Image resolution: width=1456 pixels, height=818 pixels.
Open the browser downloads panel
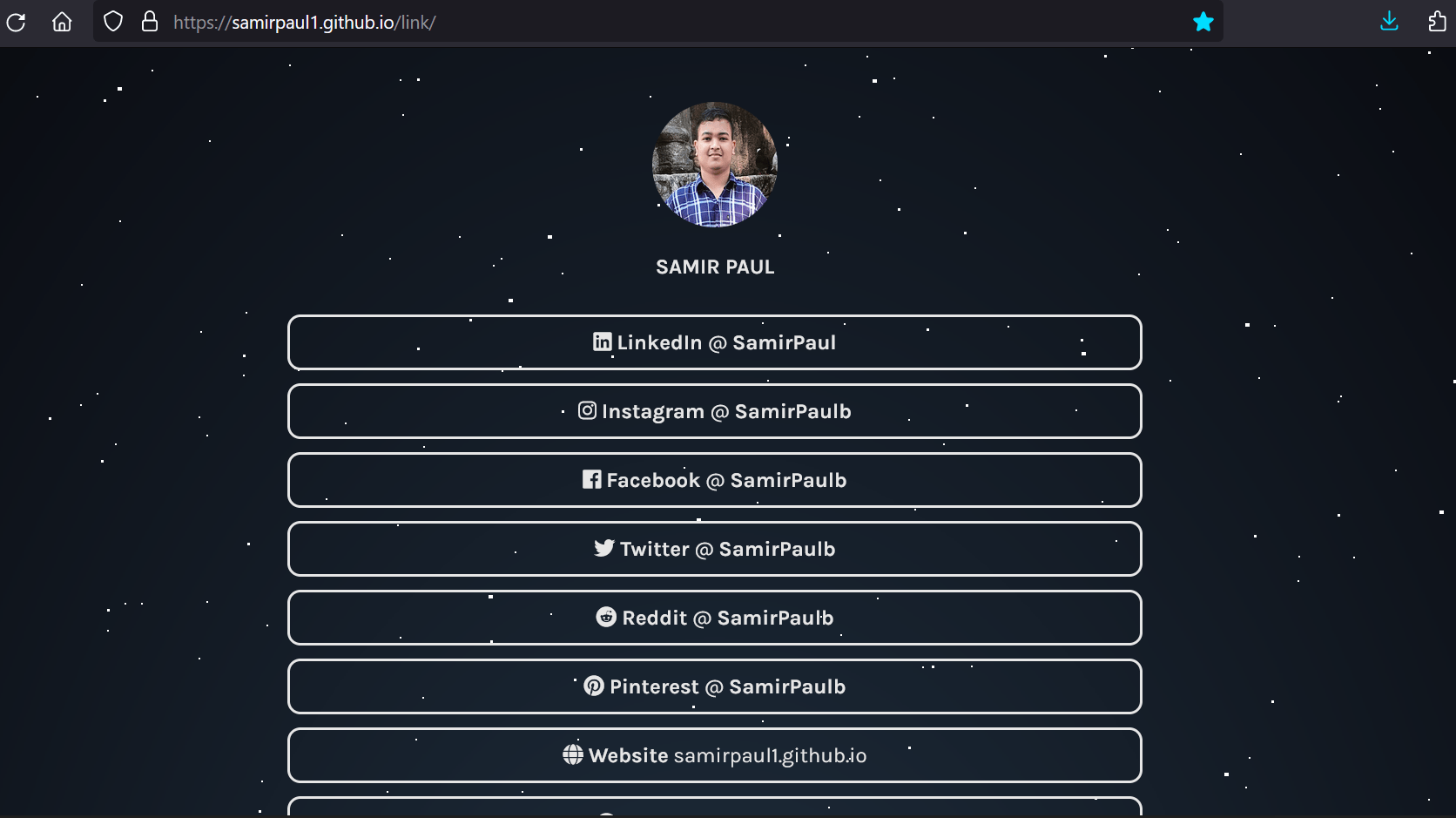pyautogui.click(x=1389, y=22)
